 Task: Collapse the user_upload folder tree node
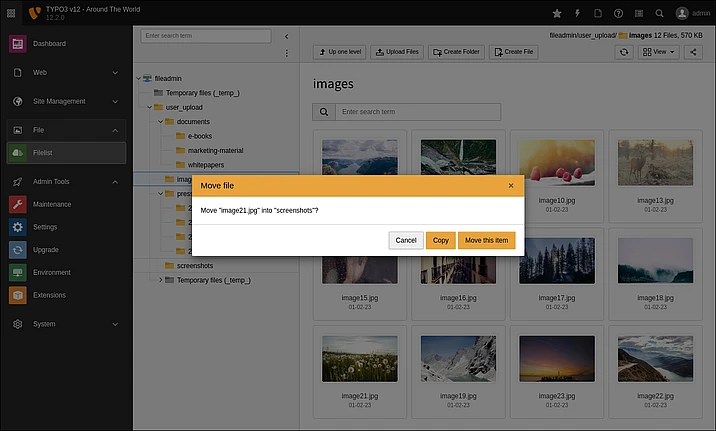point(148,107)
